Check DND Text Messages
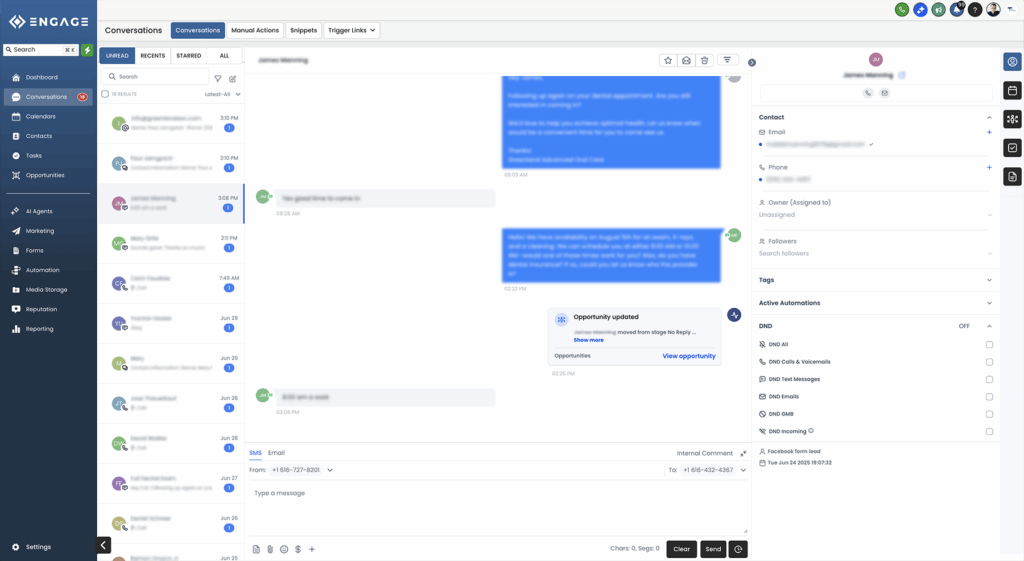Viewport: 1024px width, 561px height. point(989,379)
